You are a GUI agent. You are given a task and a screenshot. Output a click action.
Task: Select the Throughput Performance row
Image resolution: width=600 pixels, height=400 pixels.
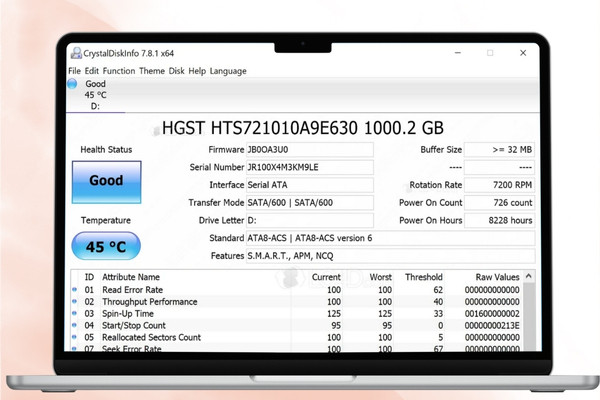tap(297, 302)
